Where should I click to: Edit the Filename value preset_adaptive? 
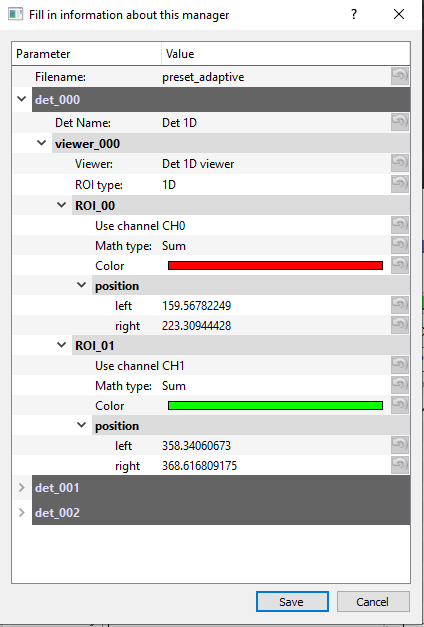(203, 77)
